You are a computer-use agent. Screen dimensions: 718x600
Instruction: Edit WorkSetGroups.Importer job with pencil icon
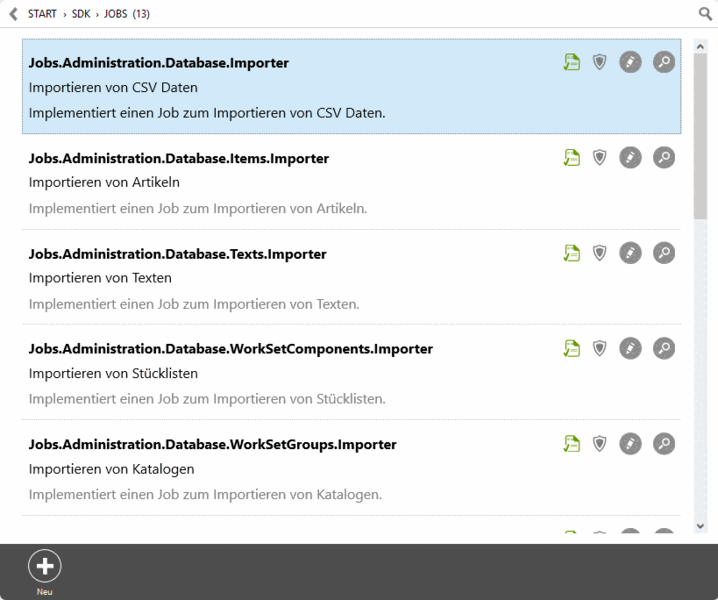(x=631, y=444)
